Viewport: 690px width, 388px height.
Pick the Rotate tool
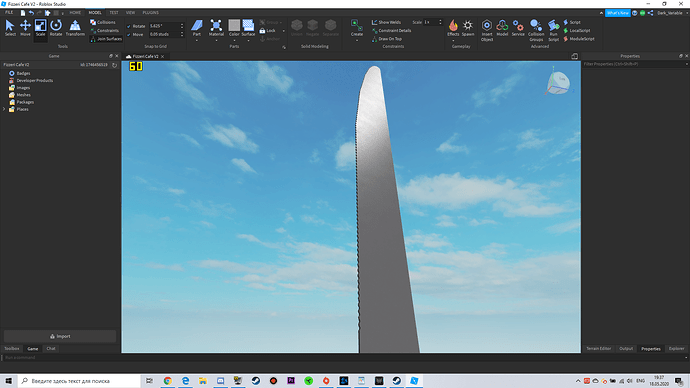[x=56, y=28]
